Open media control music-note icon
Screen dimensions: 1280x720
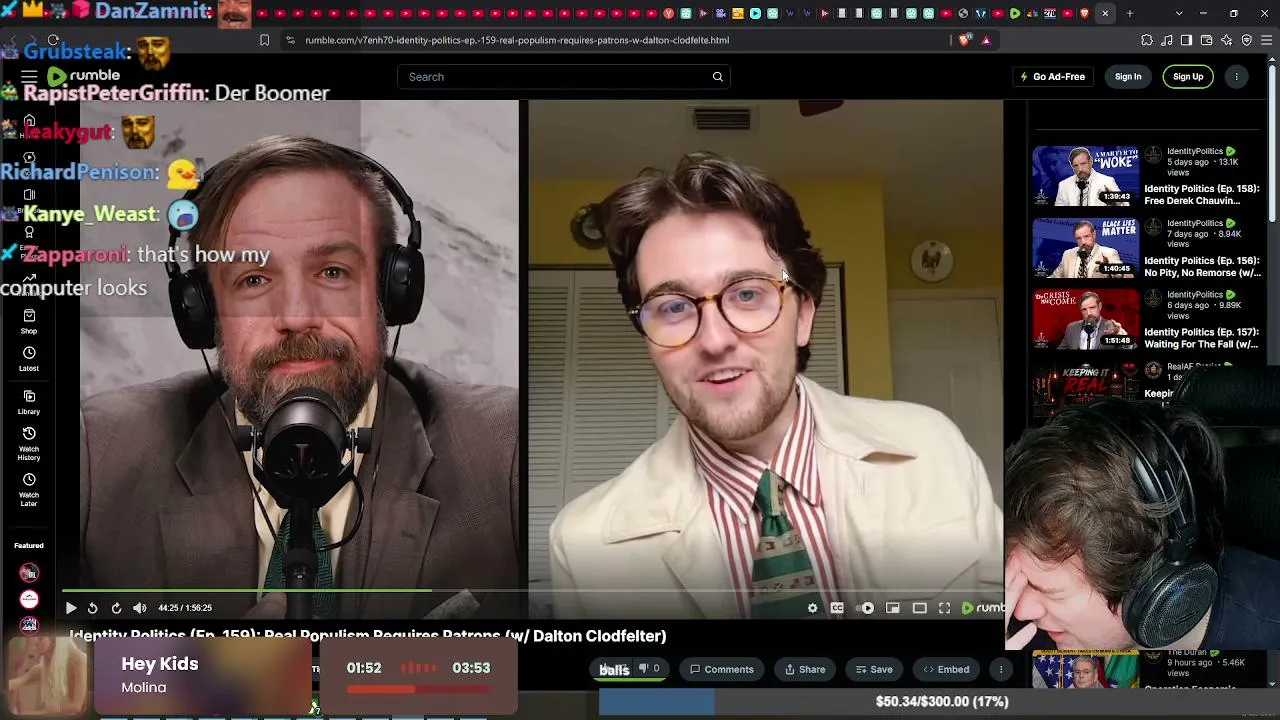pyautogui.click(x=1166, y=40)
